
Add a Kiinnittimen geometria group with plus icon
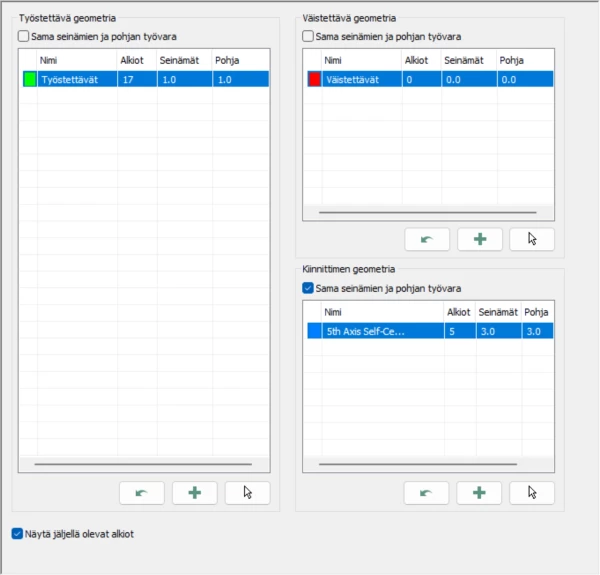(480, 492)
